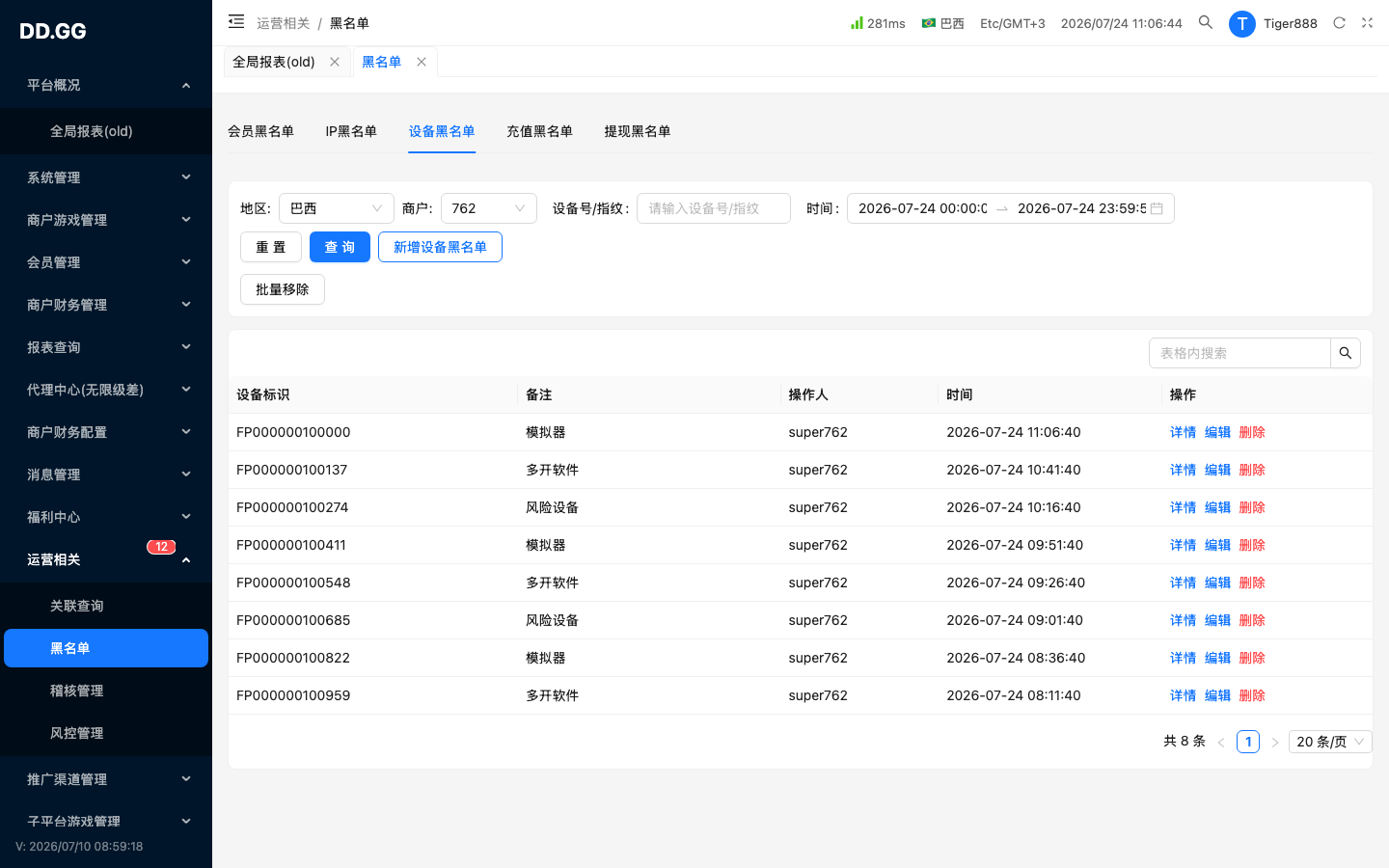Click the start time 2026-07-24 00:00 field

click(922, 208)
